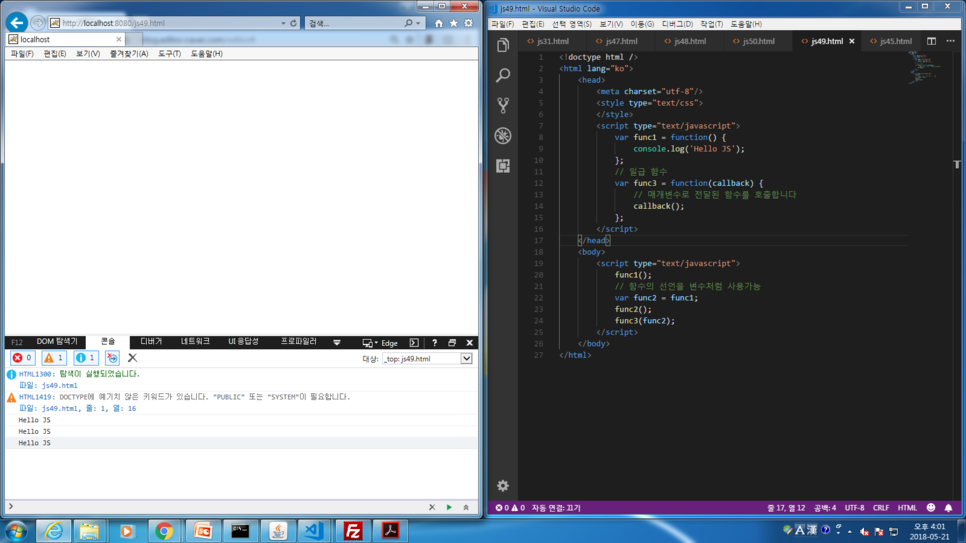This screenshot has width=966, height=543.
Task: Open IE 도구(T) menu
Action: tap(169, 54)
